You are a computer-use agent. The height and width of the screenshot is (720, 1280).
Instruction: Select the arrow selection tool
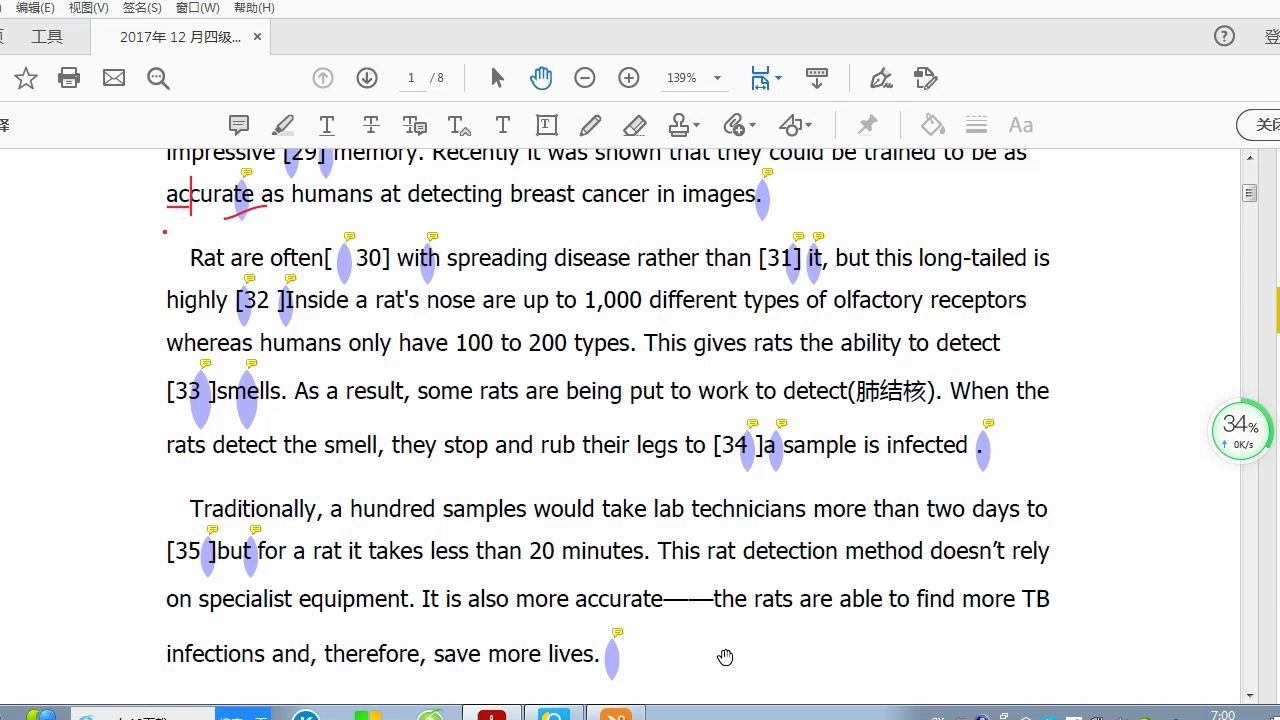tap(497, 78)
